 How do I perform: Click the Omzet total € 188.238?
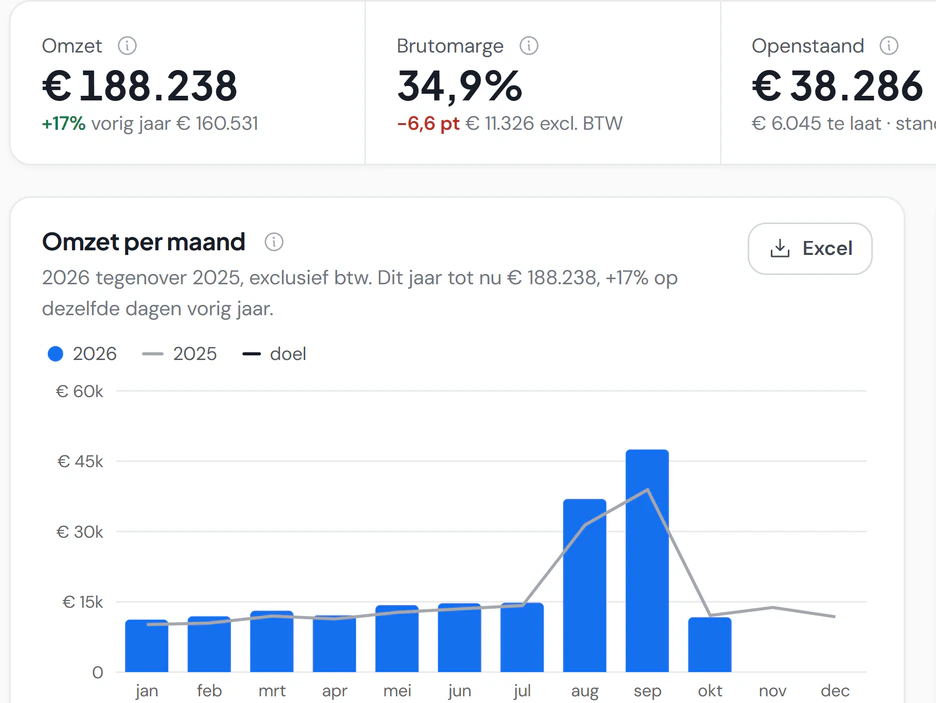point(140,85)
